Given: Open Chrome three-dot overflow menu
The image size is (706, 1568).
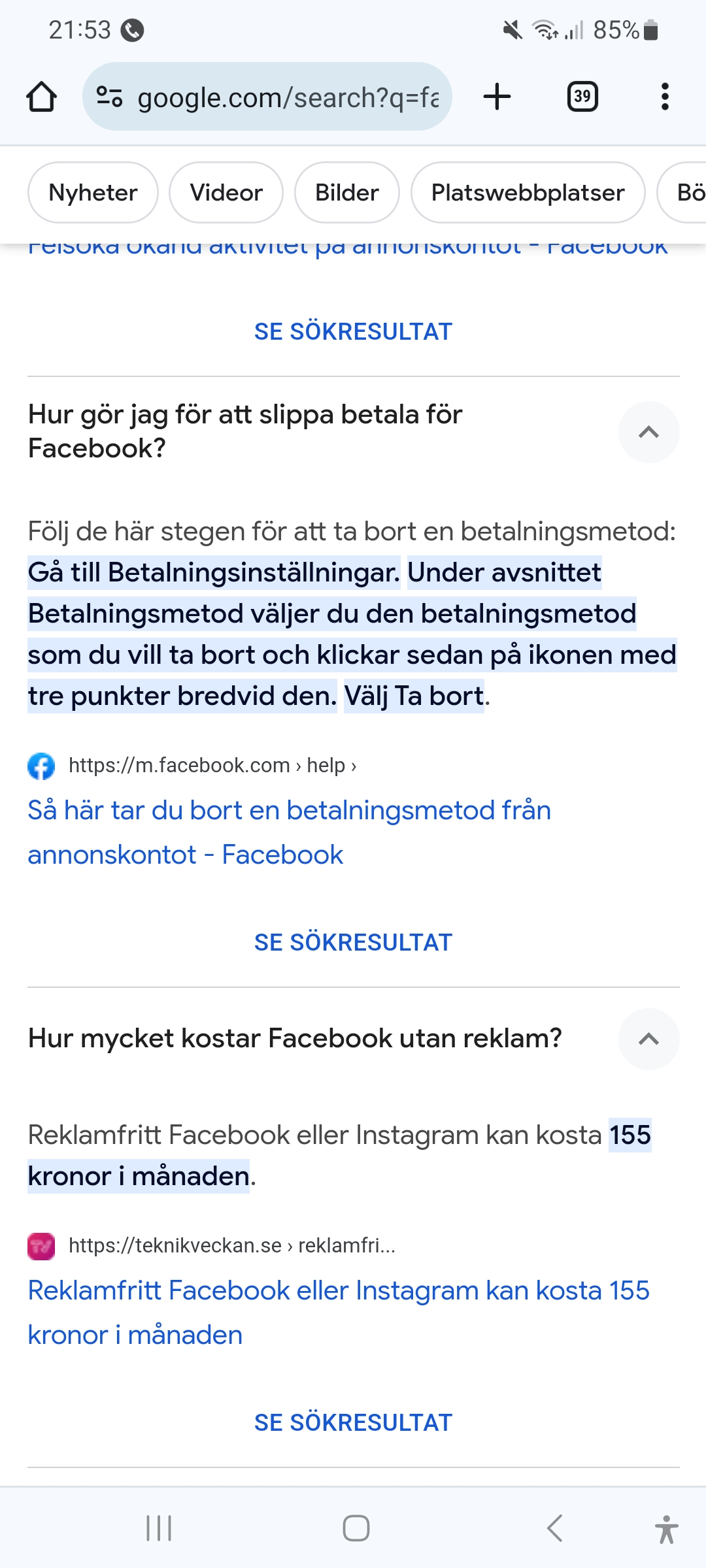Looking at the screenshot, I should point(665,97).
